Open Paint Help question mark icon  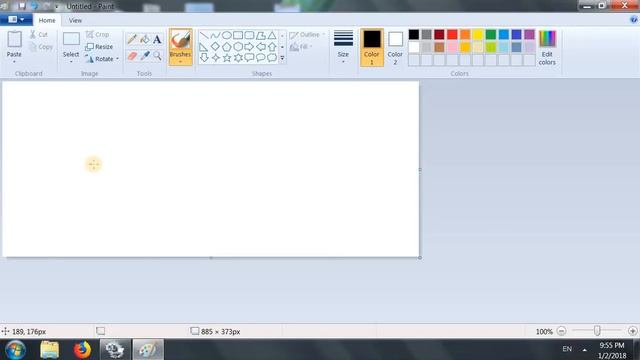(633, 20)
